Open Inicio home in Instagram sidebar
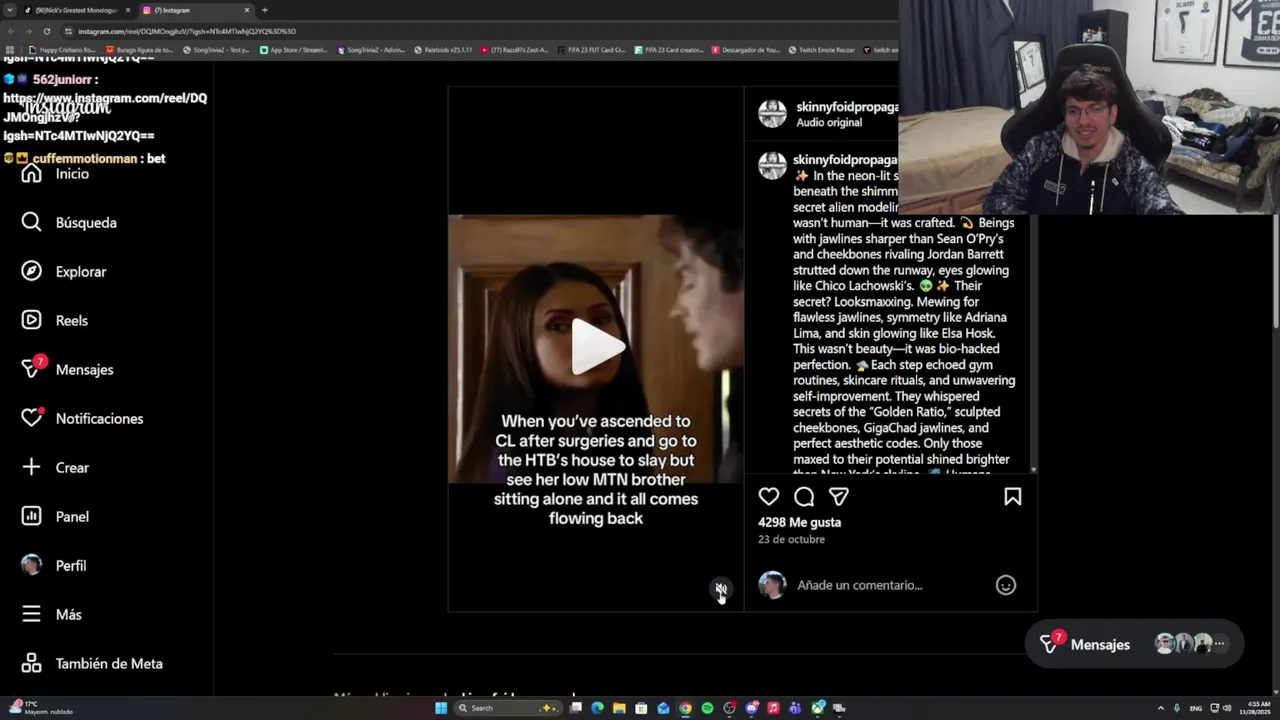Viewport: 1280px width, 720px height. click(x=55, y=174)
